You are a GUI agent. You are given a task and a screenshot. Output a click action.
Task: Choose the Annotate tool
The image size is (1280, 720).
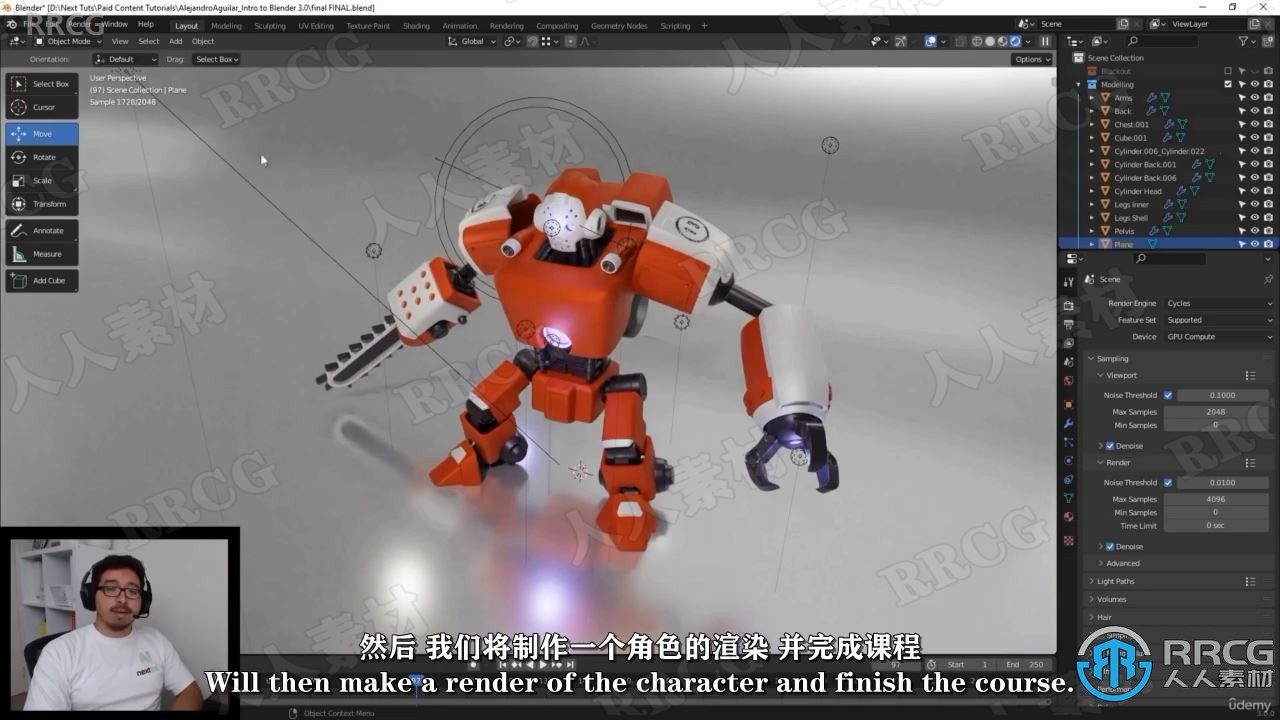tap(41, 231)
